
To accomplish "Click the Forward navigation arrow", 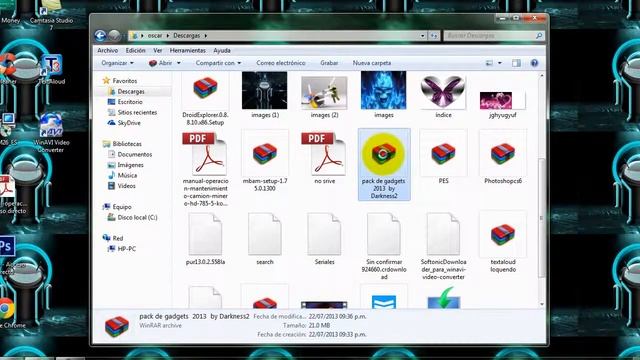I will coord(114,36).
